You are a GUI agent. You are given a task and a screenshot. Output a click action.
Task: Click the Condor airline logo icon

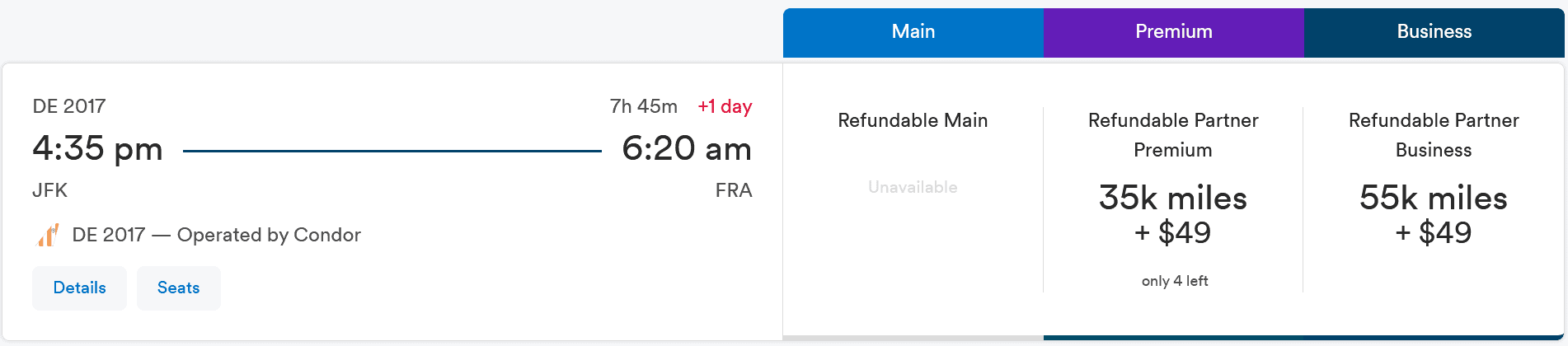[x=48, y=236]
